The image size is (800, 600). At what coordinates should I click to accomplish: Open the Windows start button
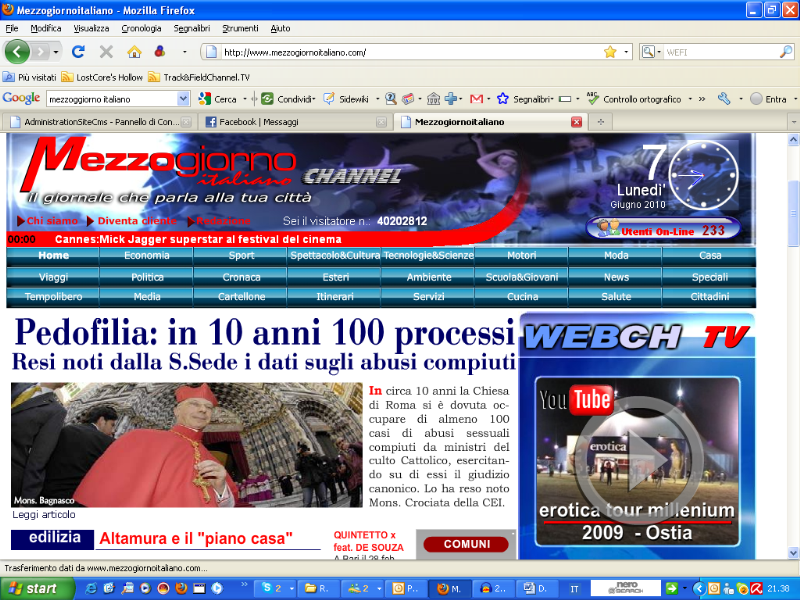pos(37,588)
